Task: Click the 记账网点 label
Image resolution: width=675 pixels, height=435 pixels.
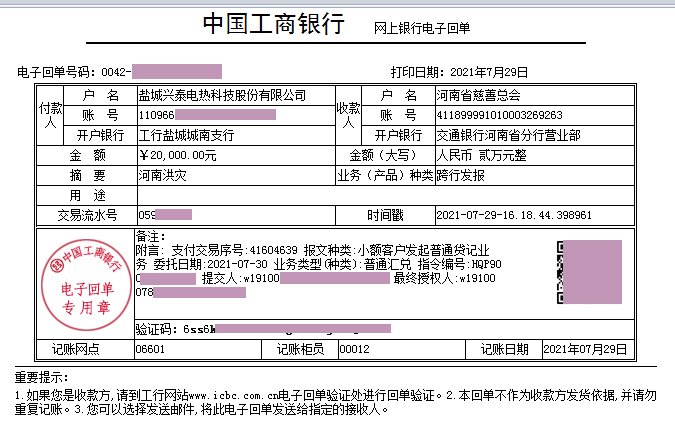Action: pyautogui.click(x=76, y=349)
